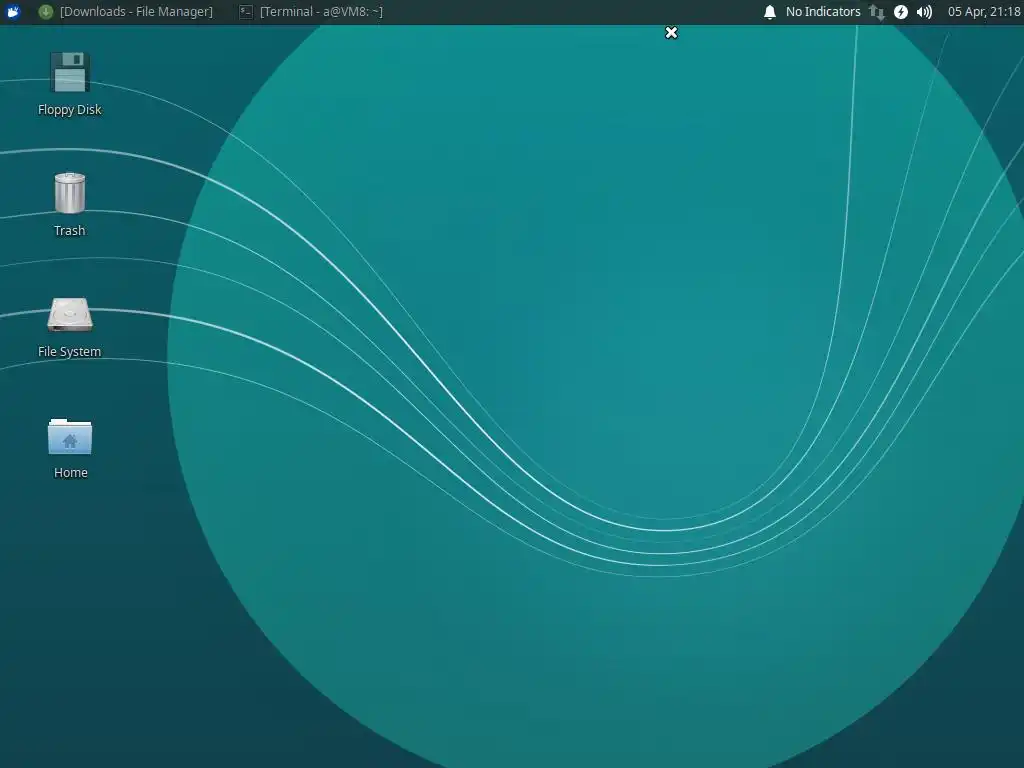Click the Floppy Disk label
The image size is (1024, 768).
tap(69, 110)
